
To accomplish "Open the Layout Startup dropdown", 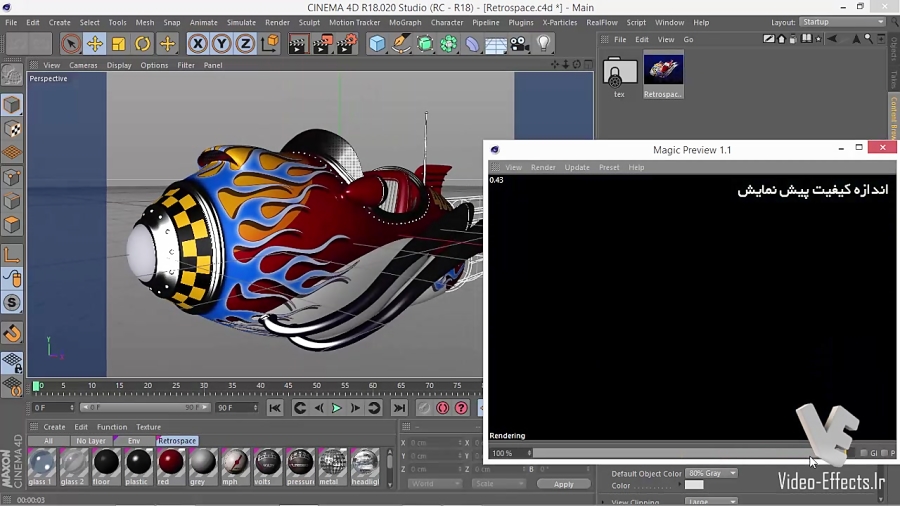I will click(x=843, y=22).
